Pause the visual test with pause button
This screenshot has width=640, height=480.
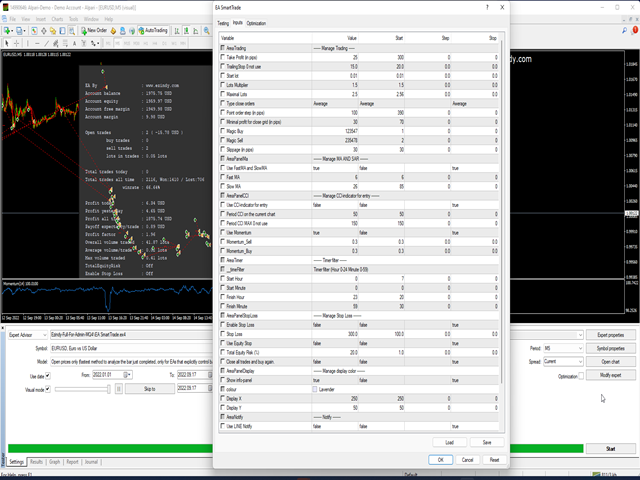[119, 389]
